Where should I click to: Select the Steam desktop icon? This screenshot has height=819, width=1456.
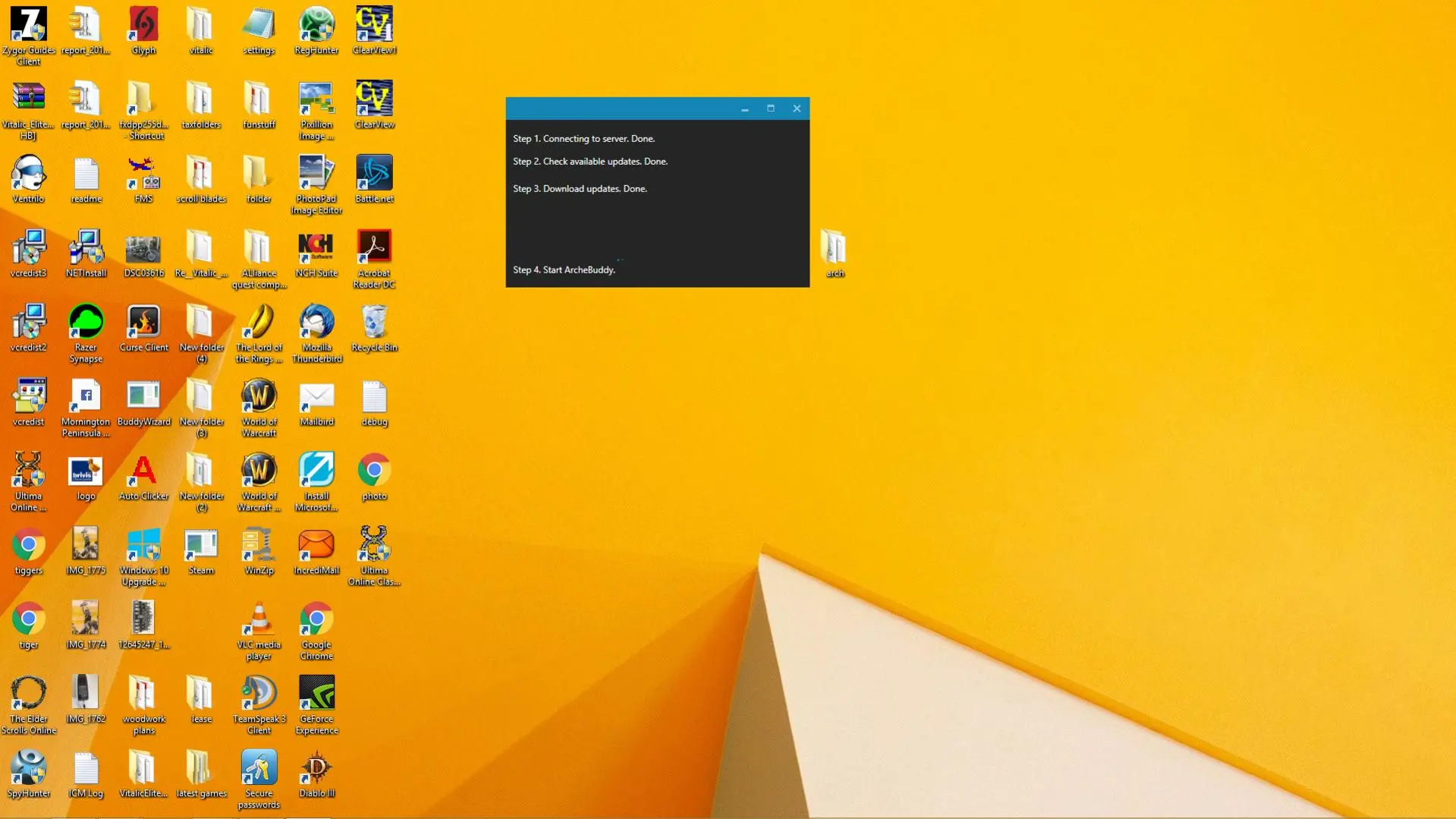tap(201, 546)
